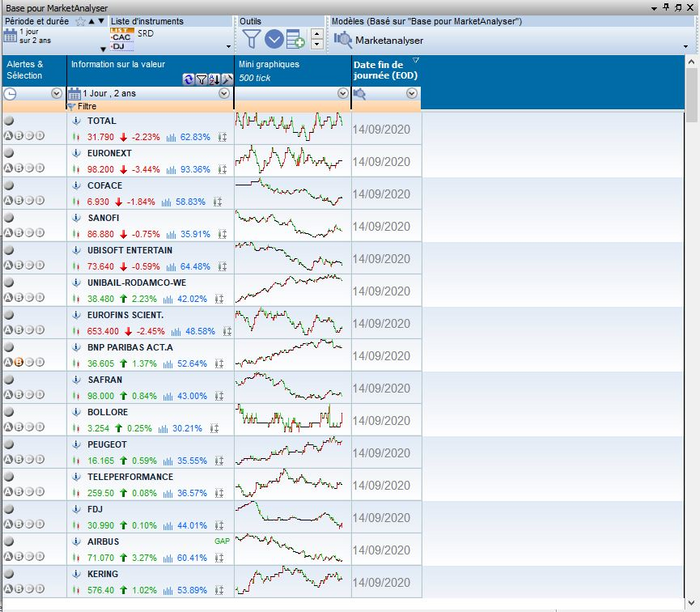Click the Date fin de journée (EOD) header
Viewport: 700px width, 612px height.
click(385, 70)
